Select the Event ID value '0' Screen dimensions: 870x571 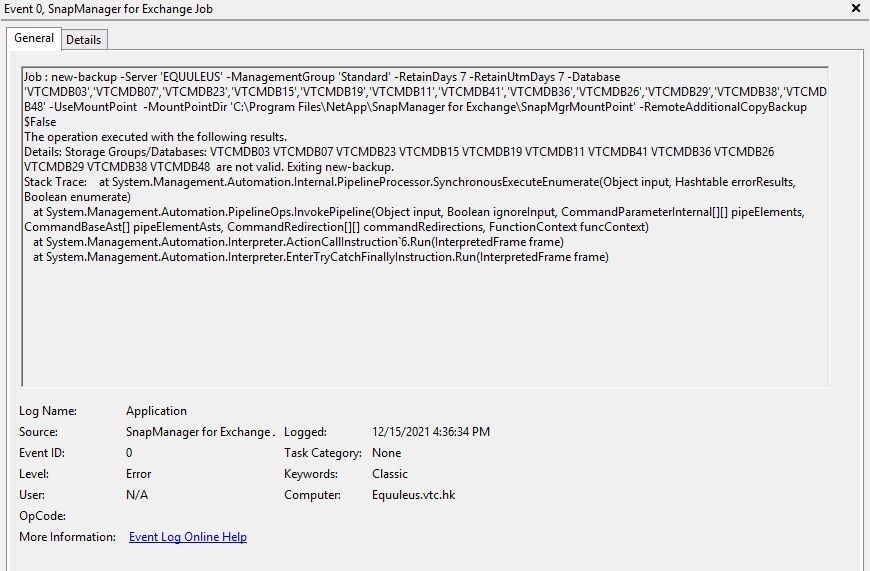(x=129, y=453)
